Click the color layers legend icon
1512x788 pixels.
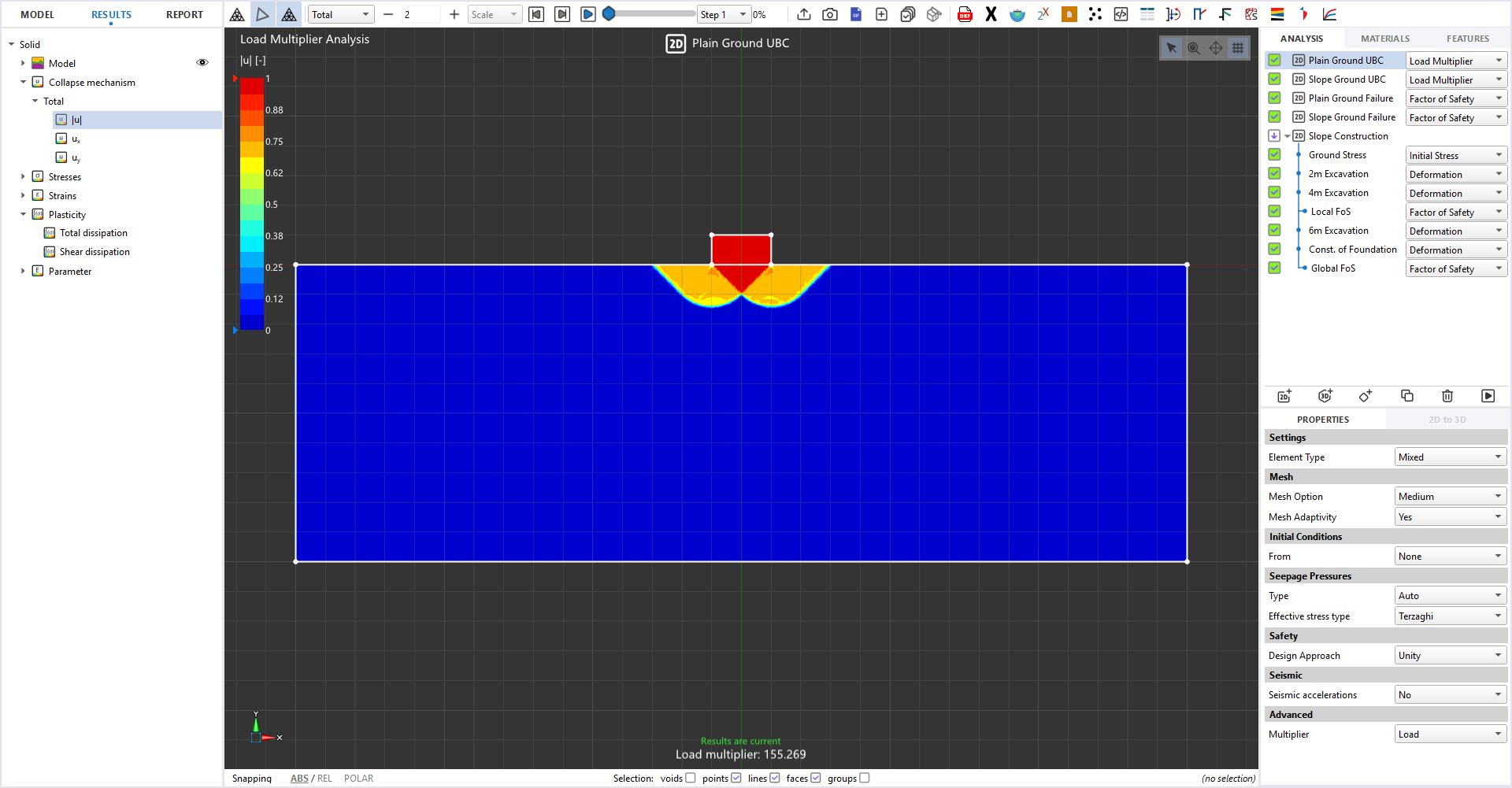[x=1277, y=14]
